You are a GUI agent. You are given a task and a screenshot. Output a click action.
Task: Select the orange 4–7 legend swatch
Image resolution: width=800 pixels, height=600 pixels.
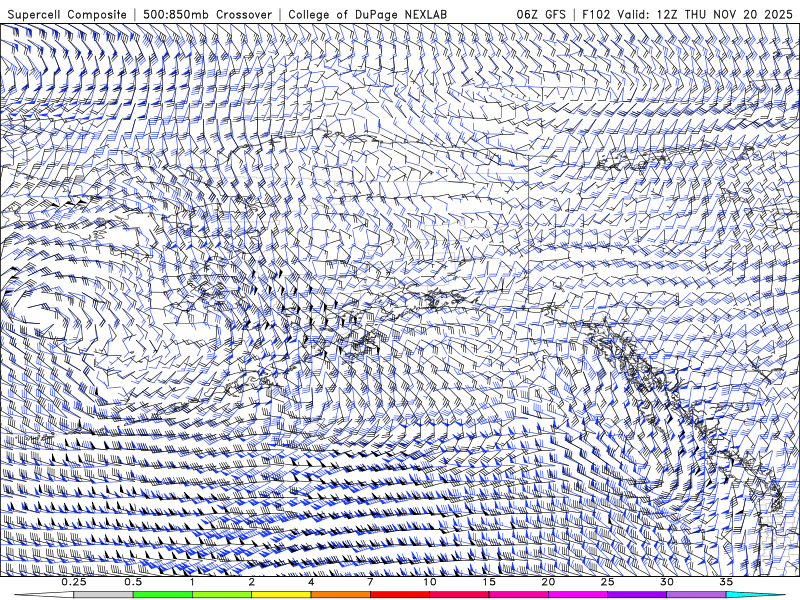340,595
